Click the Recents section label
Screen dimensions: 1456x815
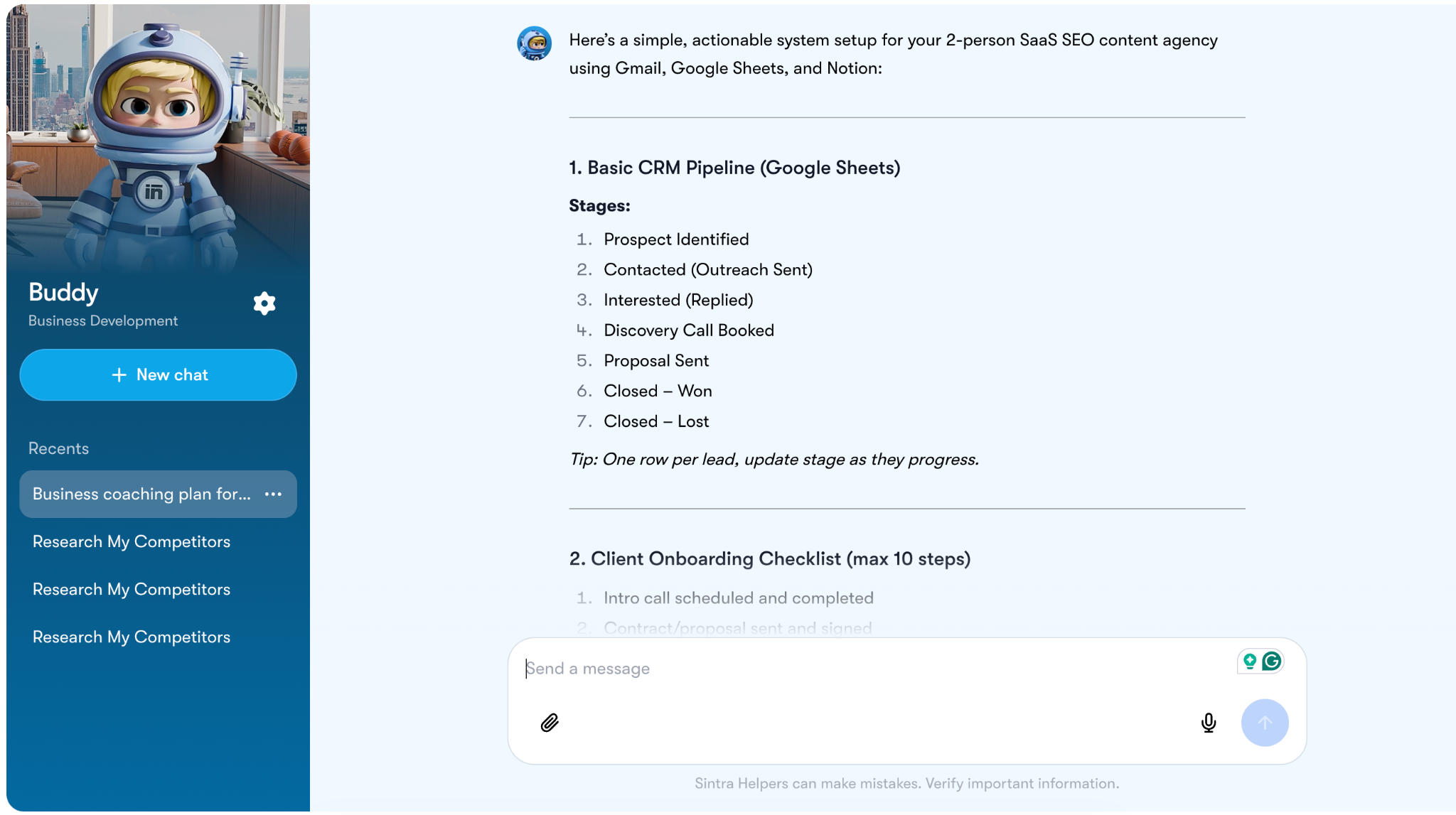[x=58, y=448]
